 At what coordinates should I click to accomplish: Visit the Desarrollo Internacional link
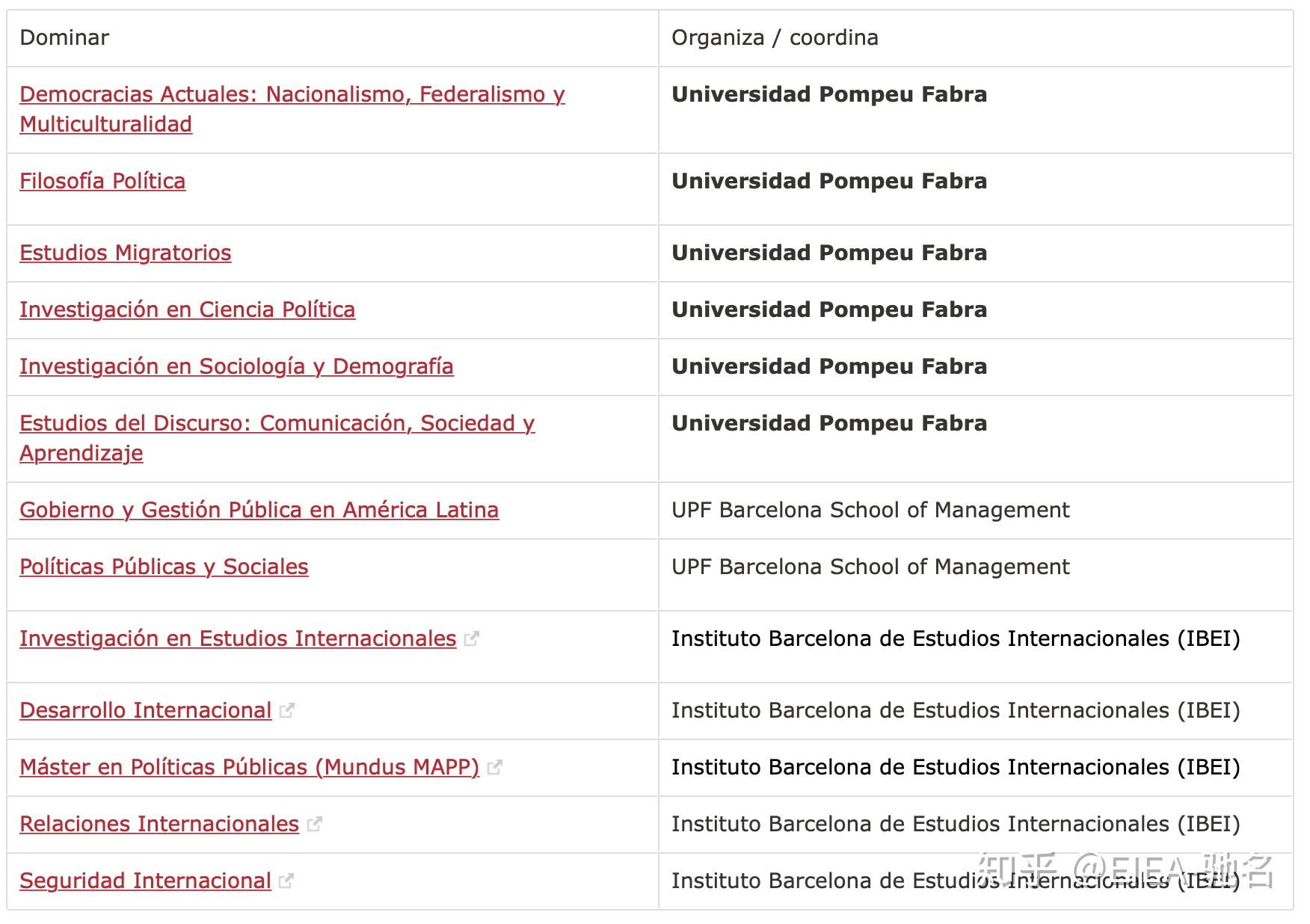coord(146,710)
